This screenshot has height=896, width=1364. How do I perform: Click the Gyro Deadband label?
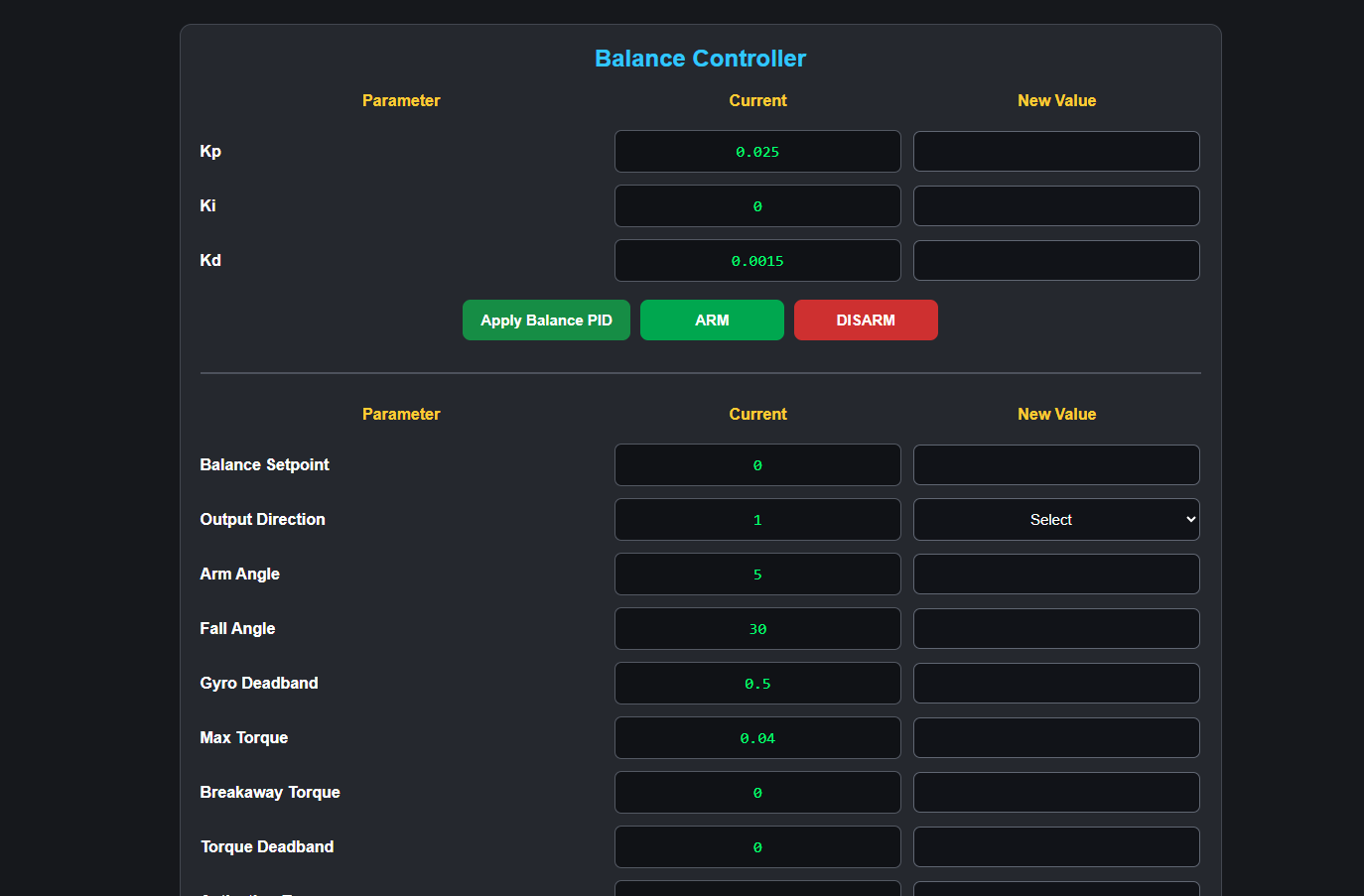[259, 684]
